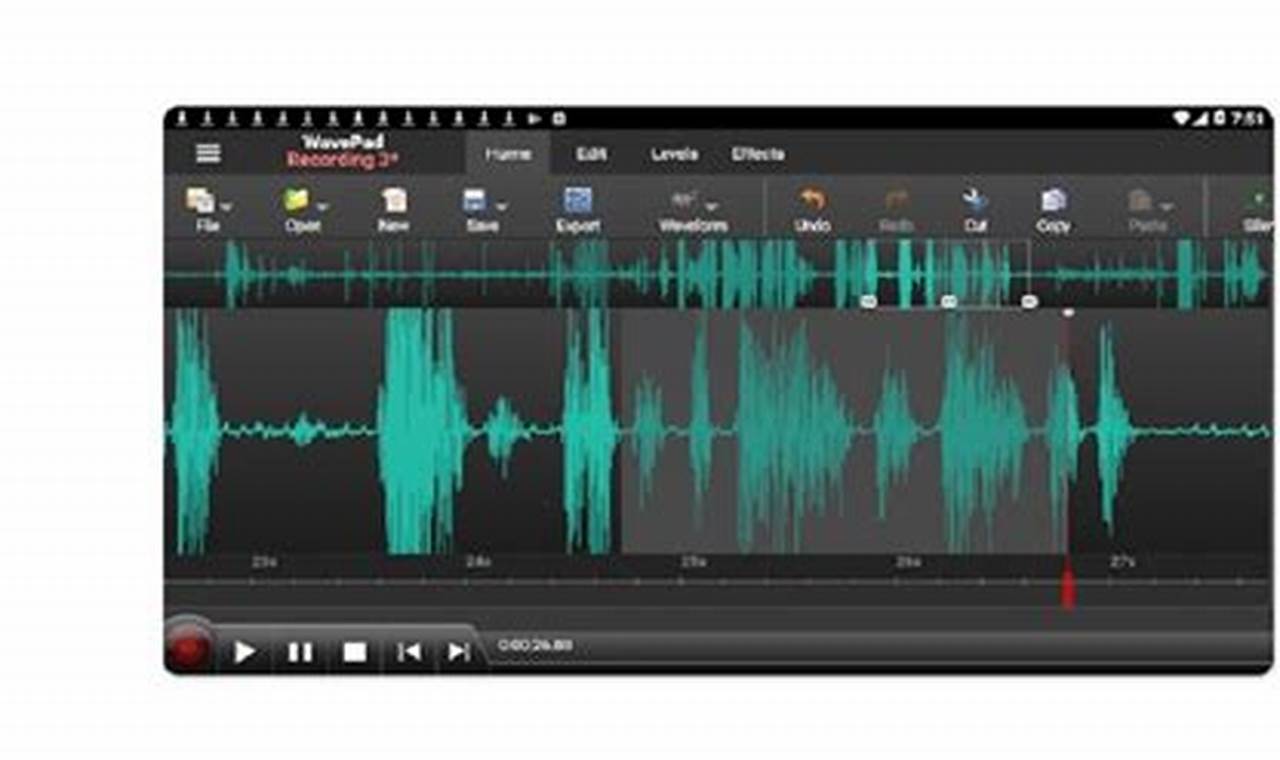Click the Paste clipboard icon

(1140, 200)
